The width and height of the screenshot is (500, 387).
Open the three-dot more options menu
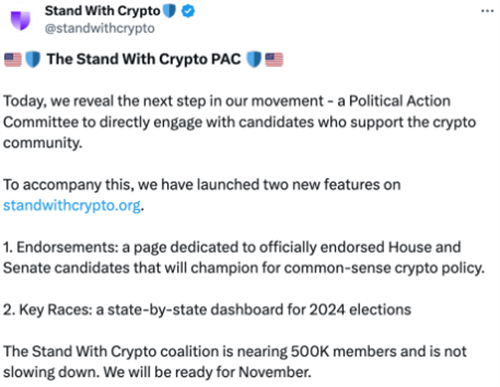(x=487, y=11)
